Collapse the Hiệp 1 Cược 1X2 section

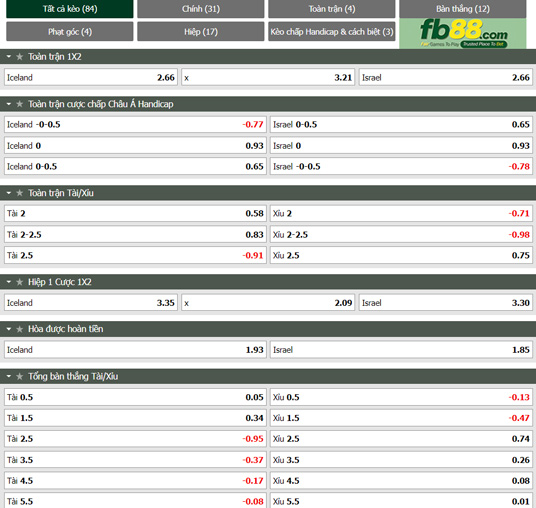(9, 282)
